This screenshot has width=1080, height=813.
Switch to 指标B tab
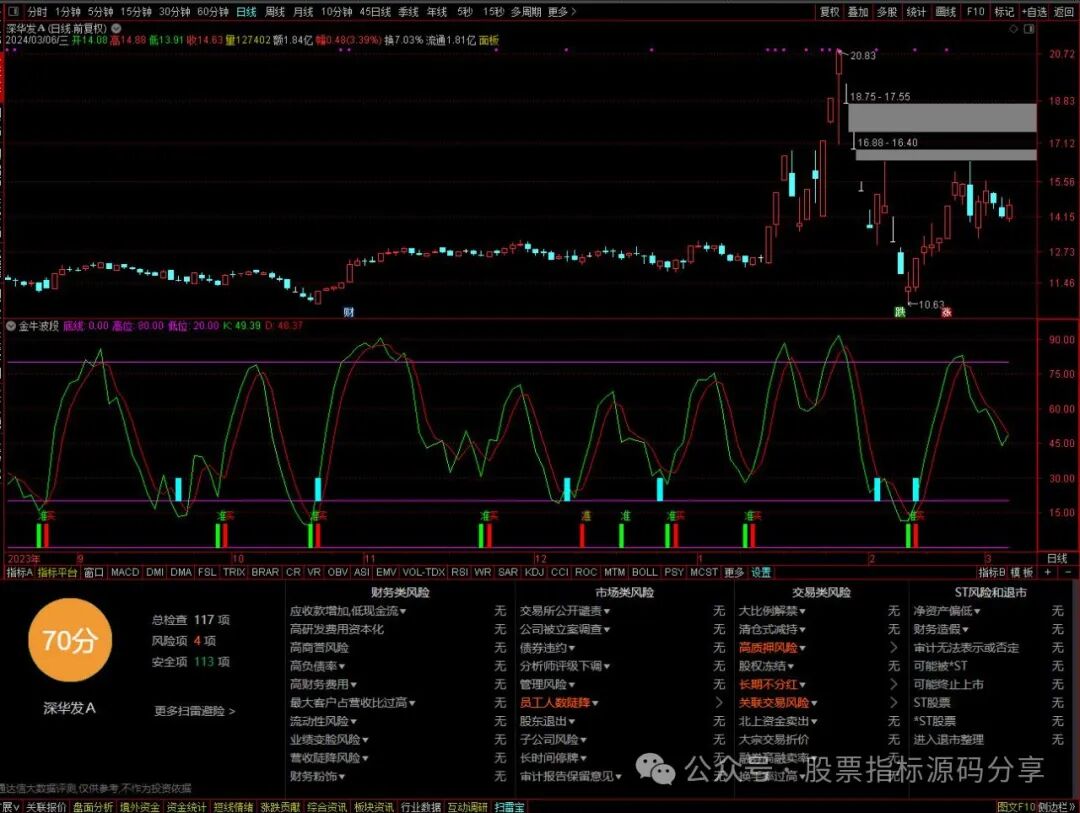tap(992, 572)
